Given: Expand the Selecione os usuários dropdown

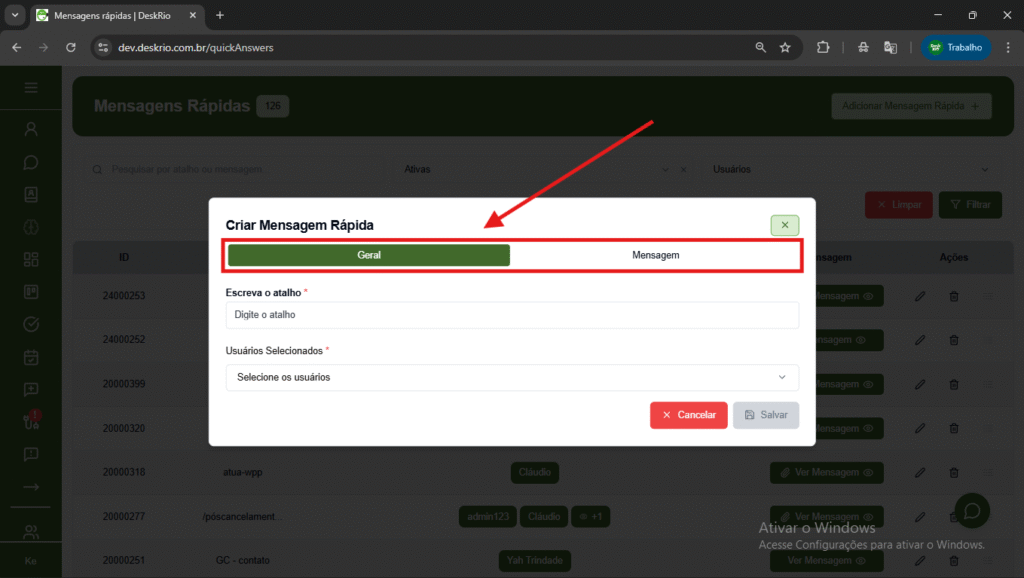Looking at the screenshot, I should click(x=512, y=377).
